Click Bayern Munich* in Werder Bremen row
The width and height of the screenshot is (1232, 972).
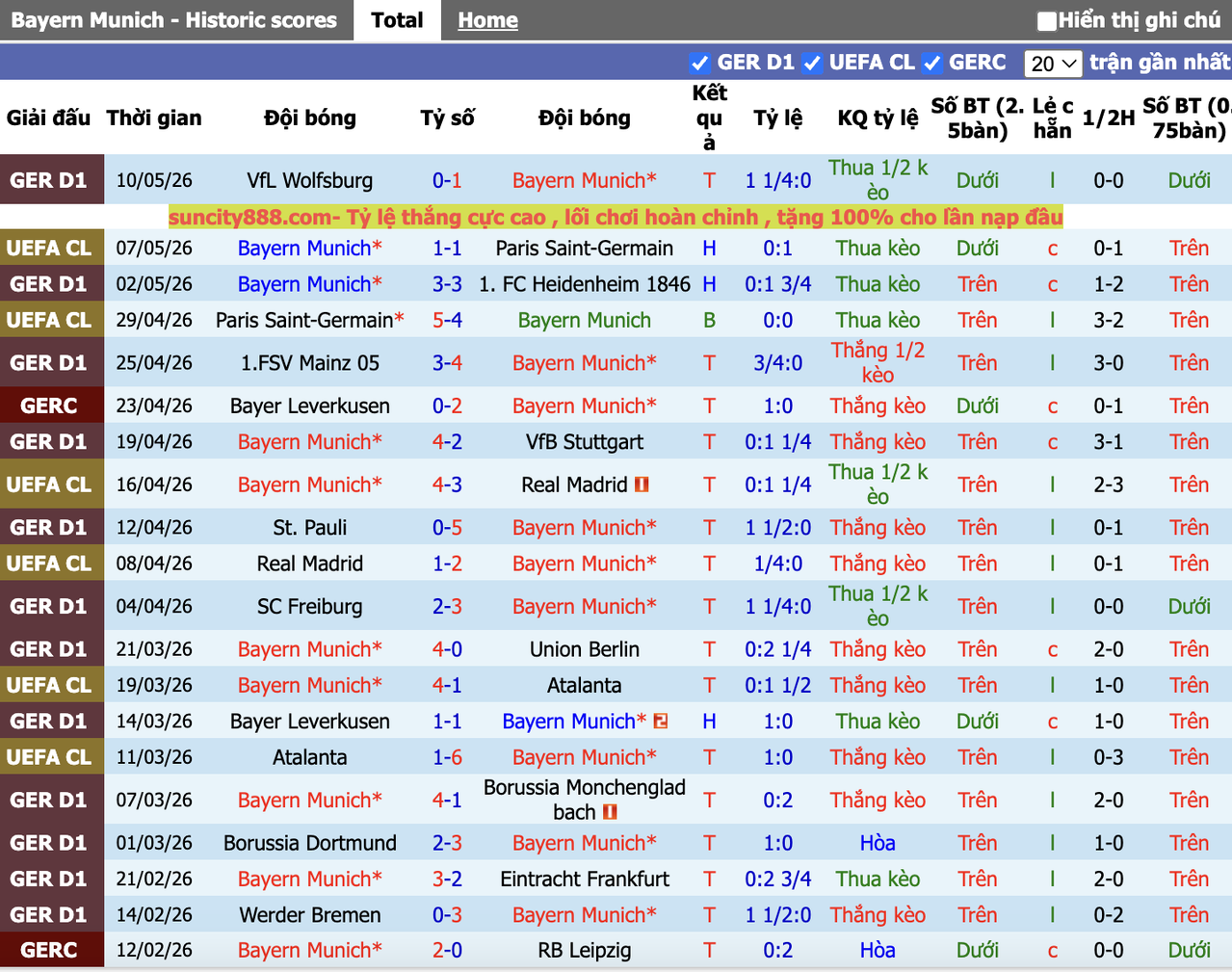click(584, 914)
